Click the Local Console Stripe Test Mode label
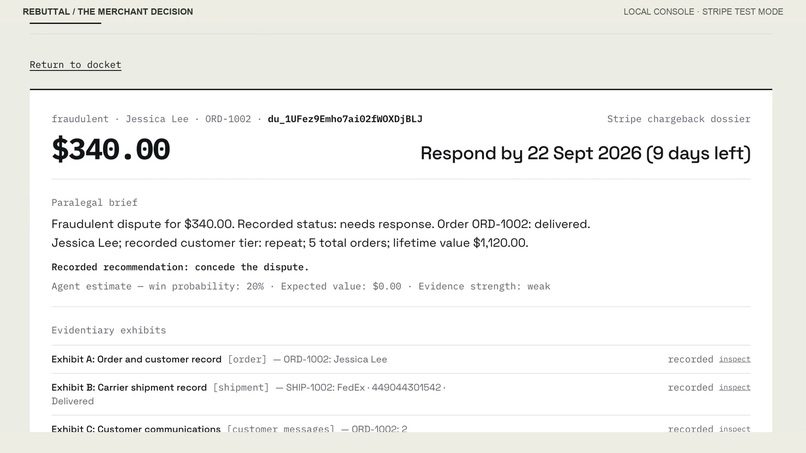The height and width of the screenshot is (453, 806). point(703,11)
